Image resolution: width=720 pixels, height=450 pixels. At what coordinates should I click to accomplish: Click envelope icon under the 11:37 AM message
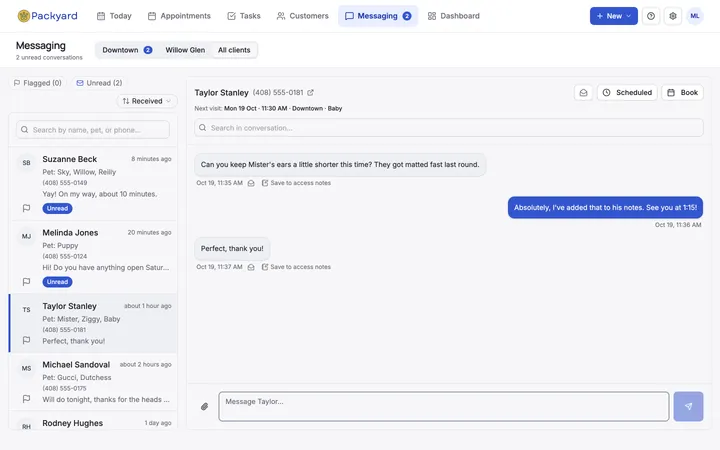click(251, 267)
